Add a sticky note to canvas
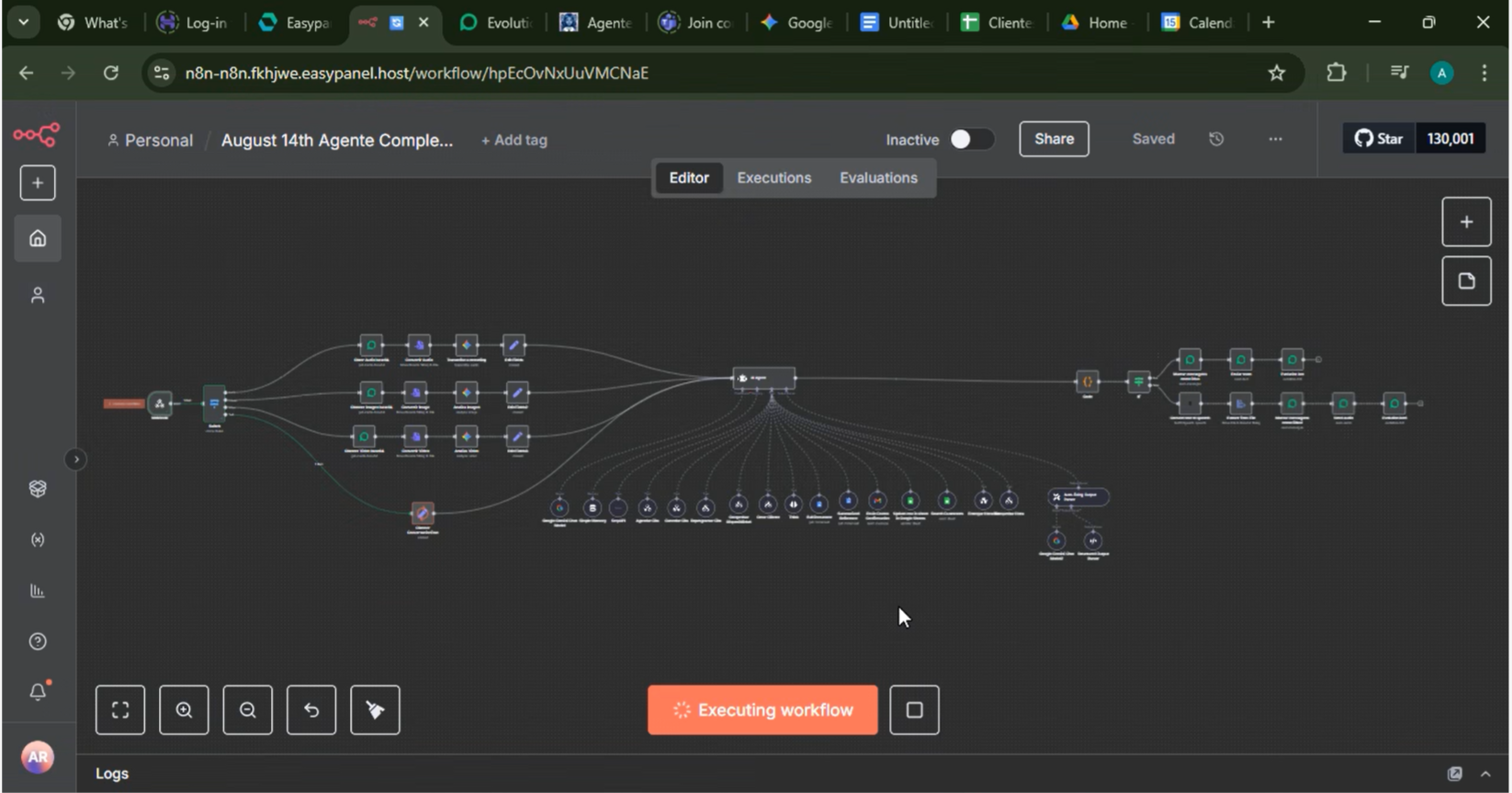Screen dimensions: 1512x793 [1466, 281]
